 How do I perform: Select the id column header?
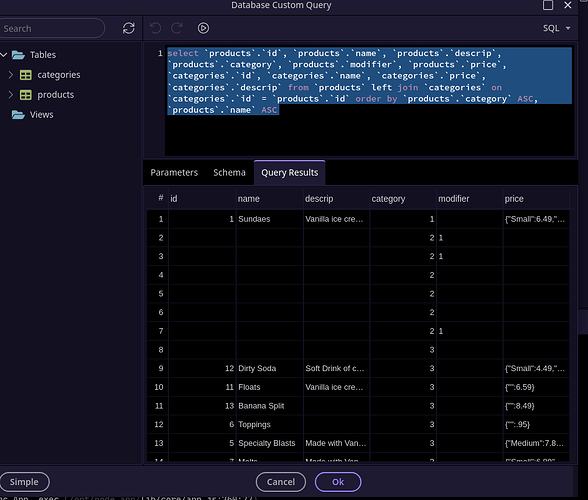point(202,199)
